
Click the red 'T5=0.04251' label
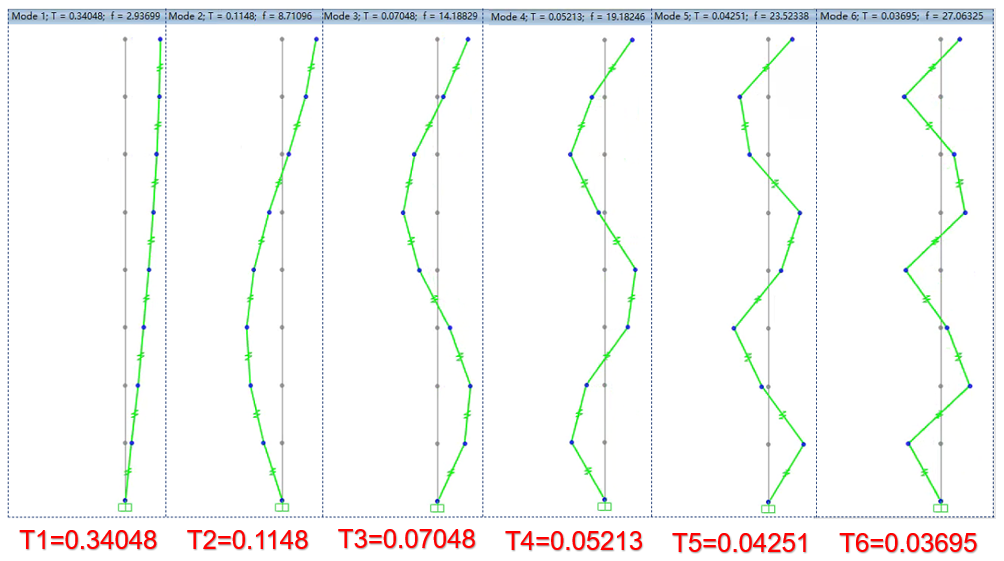point(741,543)
